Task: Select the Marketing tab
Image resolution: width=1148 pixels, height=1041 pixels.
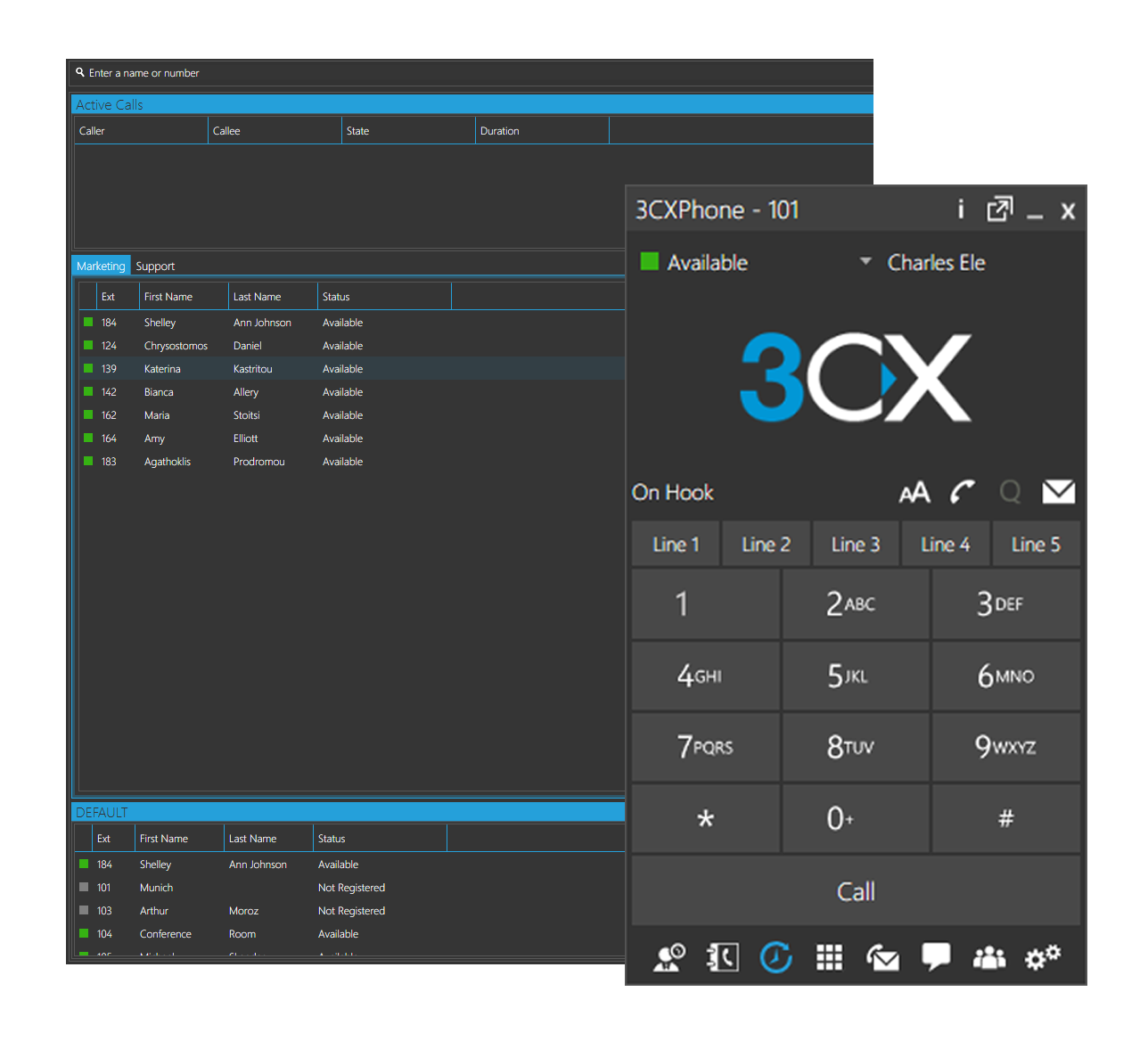Action: [101, 266]
